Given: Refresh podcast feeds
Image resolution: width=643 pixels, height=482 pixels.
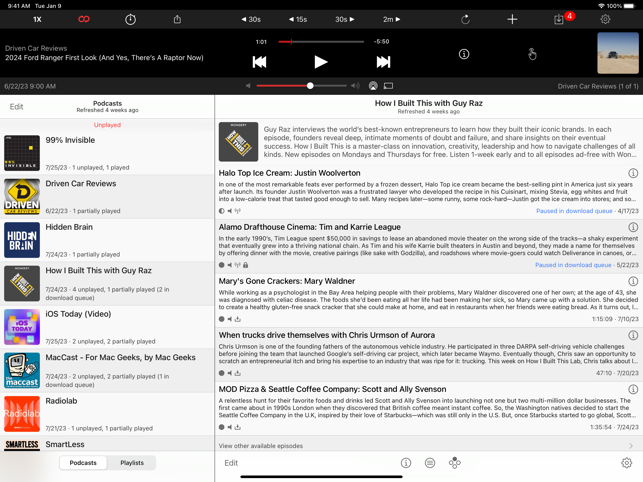Looking at the screenshot, I should coord(465,19).
